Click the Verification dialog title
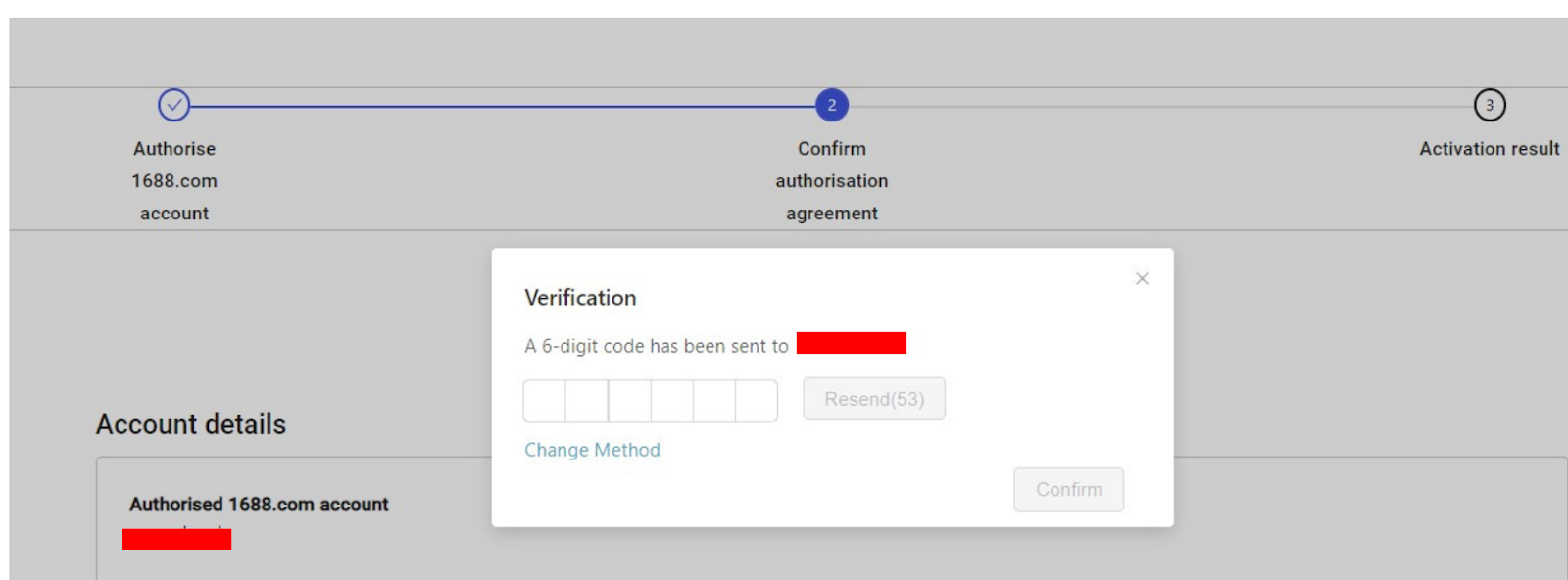This screenshot has width=1568, height=580. point(580,298)
